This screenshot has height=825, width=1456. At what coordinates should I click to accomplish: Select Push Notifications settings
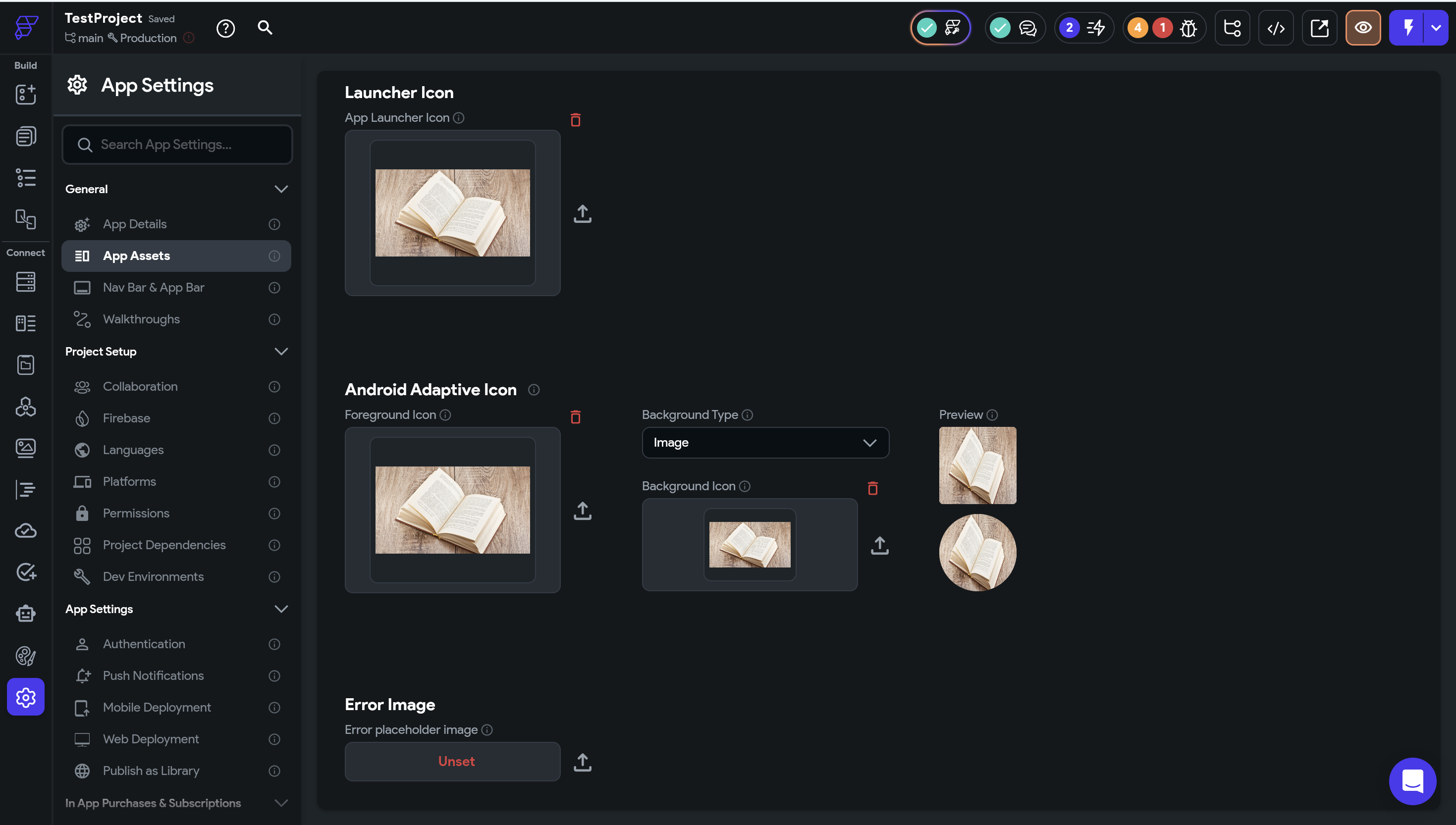tap(153, 675)
